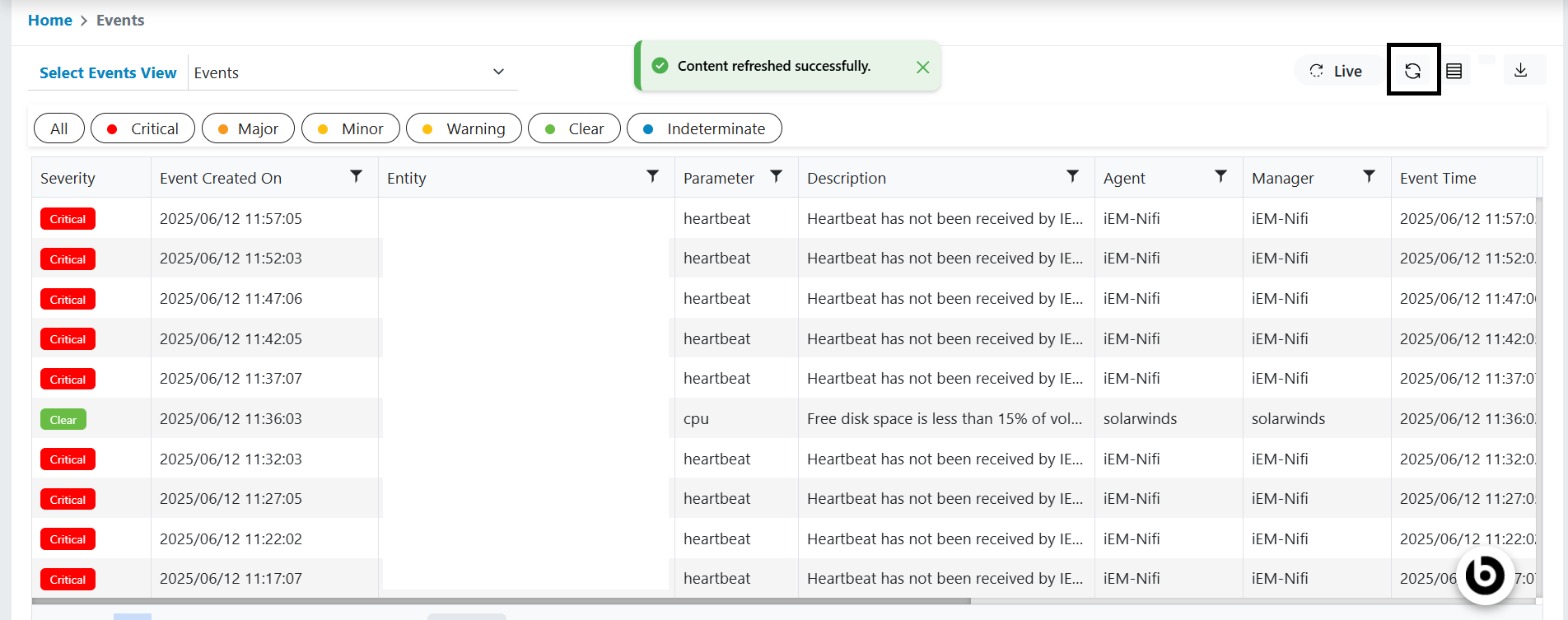Download events using the download icon
This screenshot has width=1568, height=620.
(x=1520, y=71)
